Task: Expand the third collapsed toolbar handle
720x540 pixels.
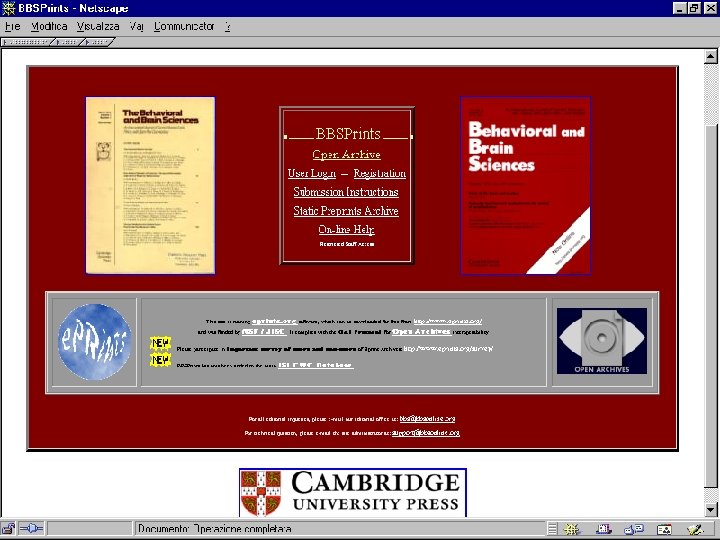Action: [97, 42]
